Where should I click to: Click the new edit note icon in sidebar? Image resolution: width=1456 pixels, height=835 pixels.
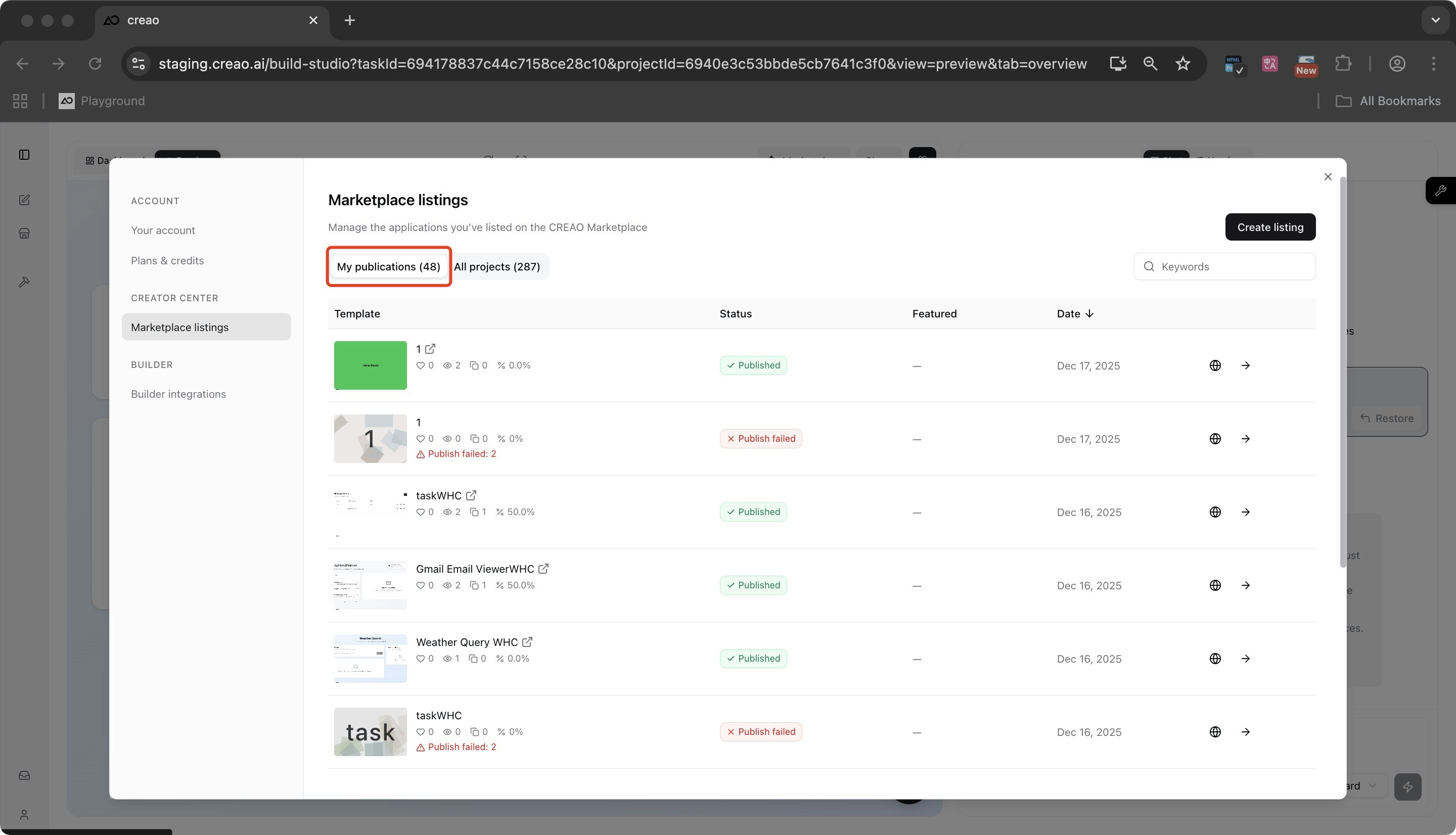click(x=24, y=200)
